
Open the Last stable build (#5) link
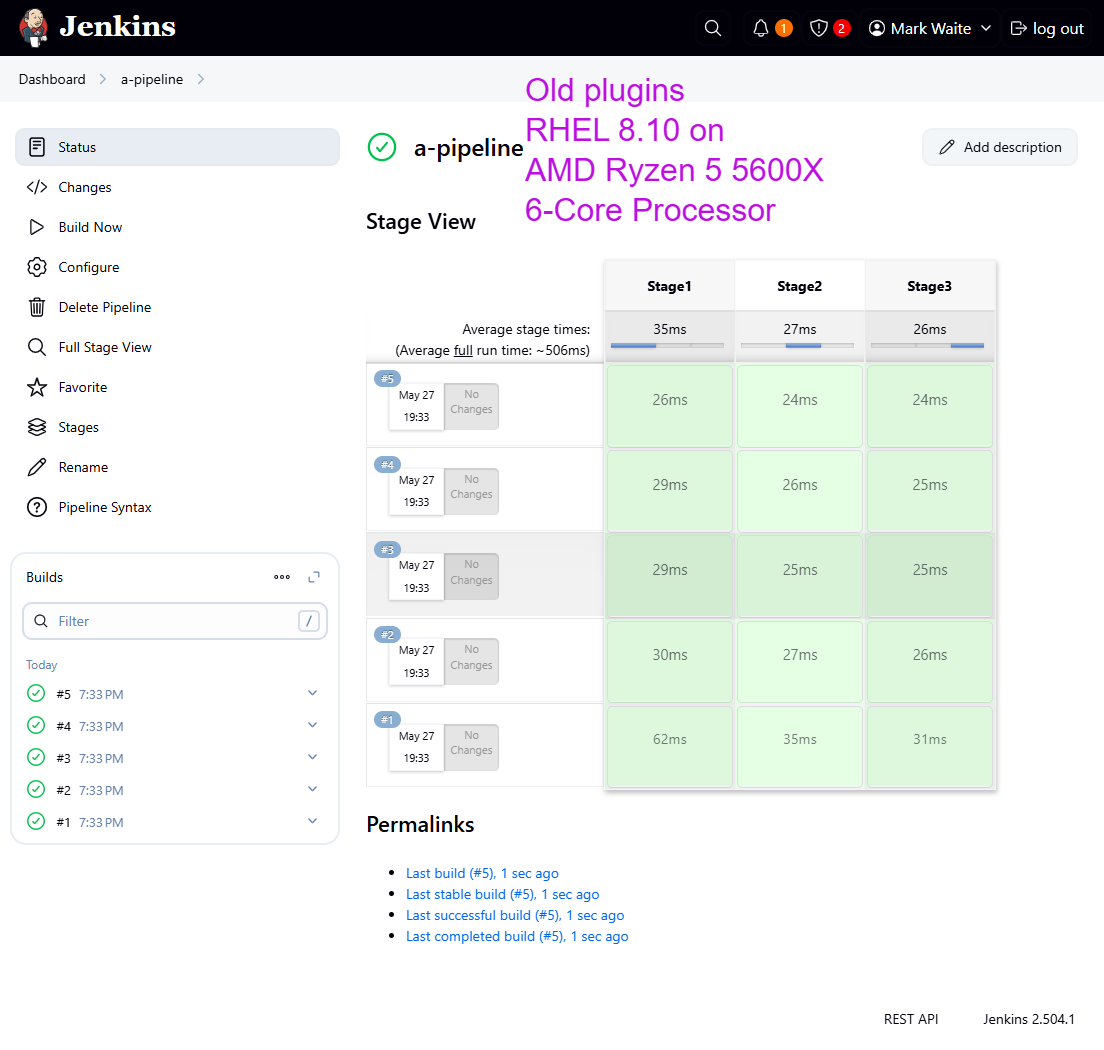[502, 894]
